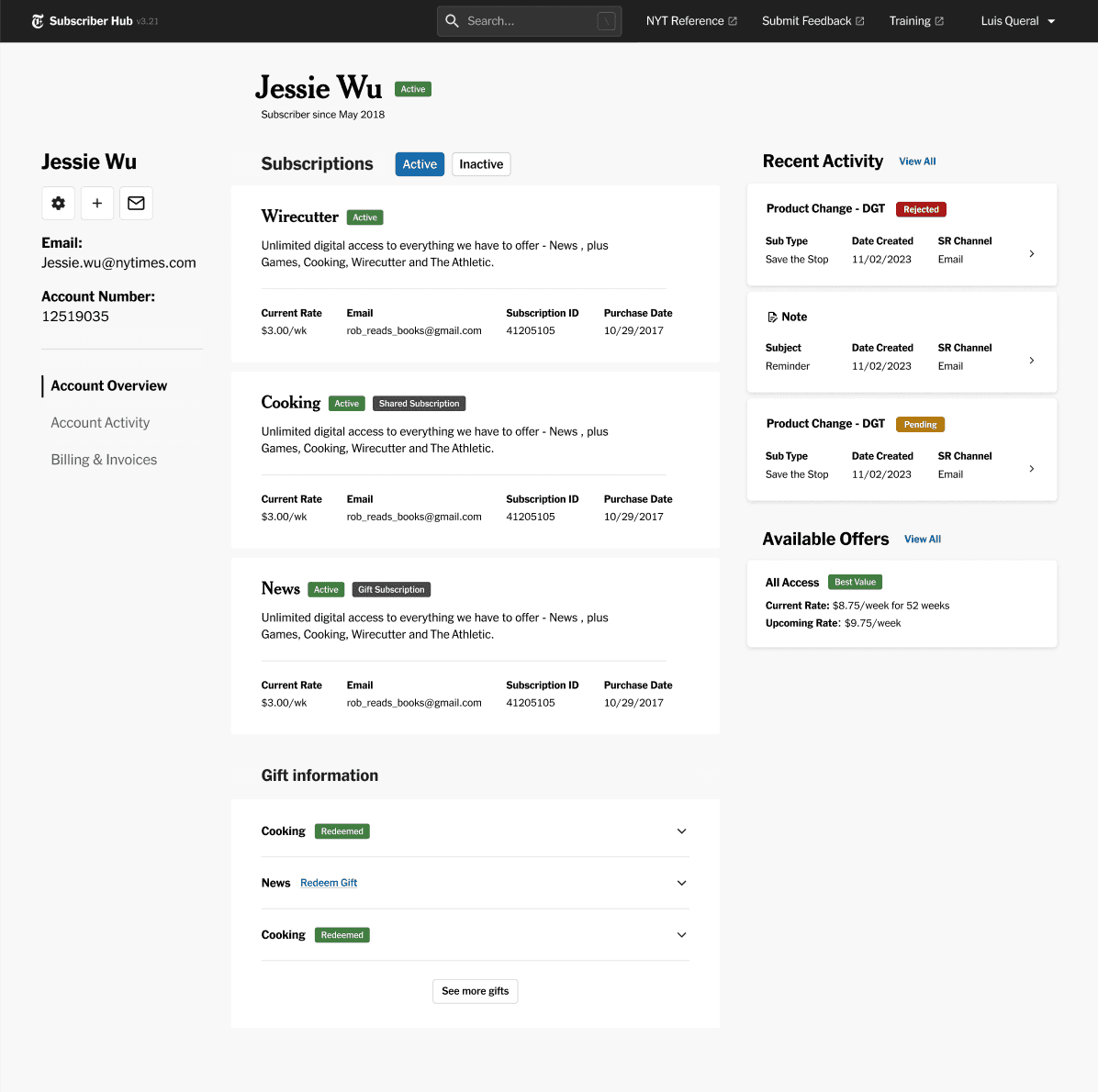Click the Upcoming Rate $9.75/week text

pyautogui.click(x=834, y=623)
